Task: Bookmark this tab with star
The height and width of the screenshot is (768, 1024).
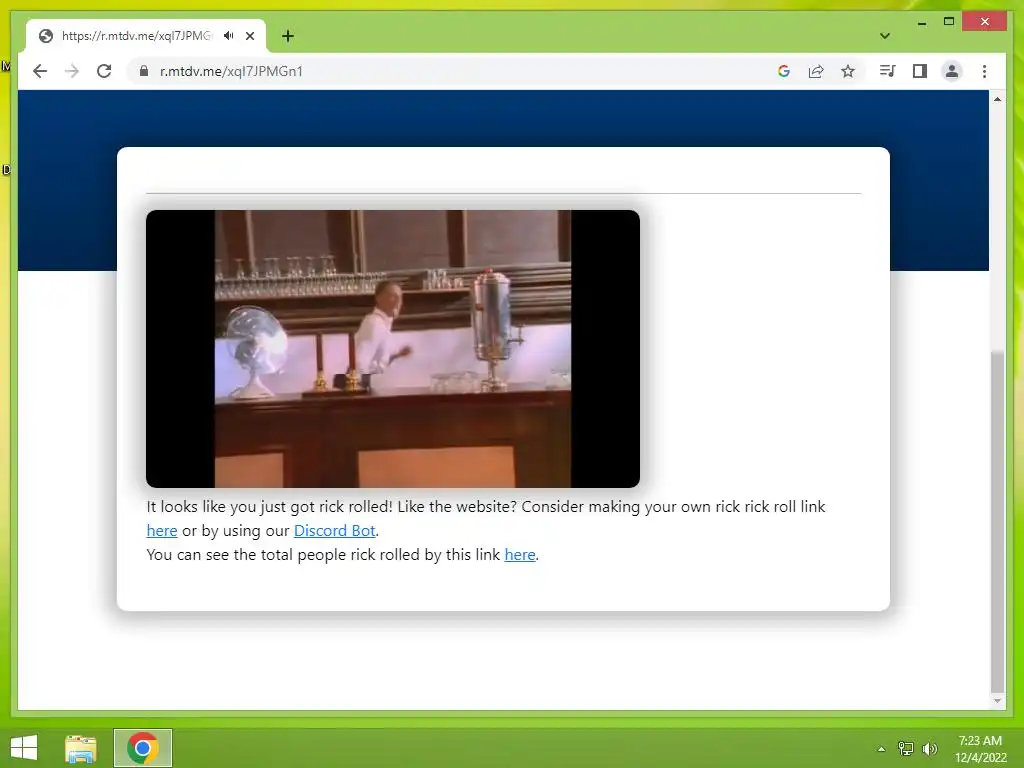Action: click(x=848, y=71)
